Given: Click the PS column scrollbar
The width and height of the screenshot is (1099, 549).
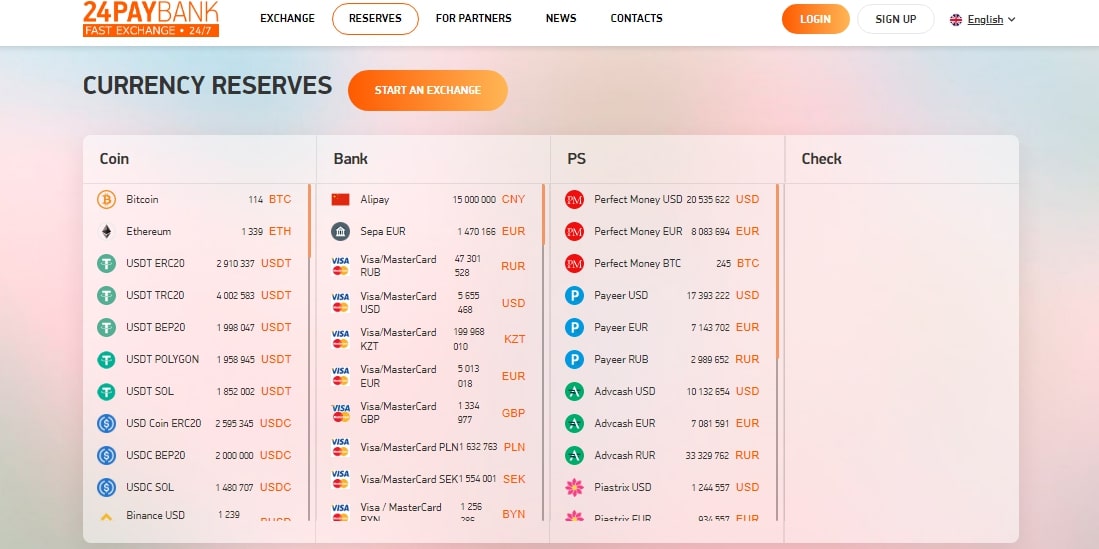Looking at the screenshot, I should pyautogui.click(x=777, y=272).
